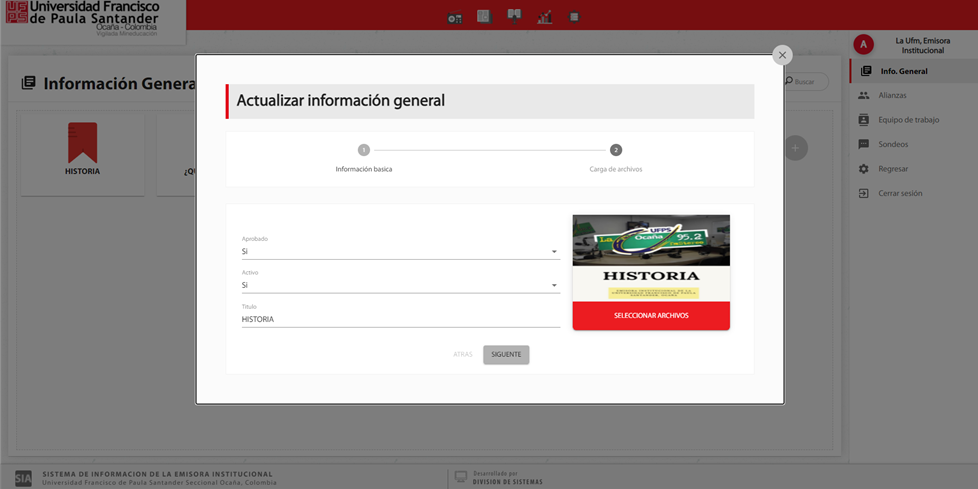Click the radio icon in top bar

click(x=455, y=17)
